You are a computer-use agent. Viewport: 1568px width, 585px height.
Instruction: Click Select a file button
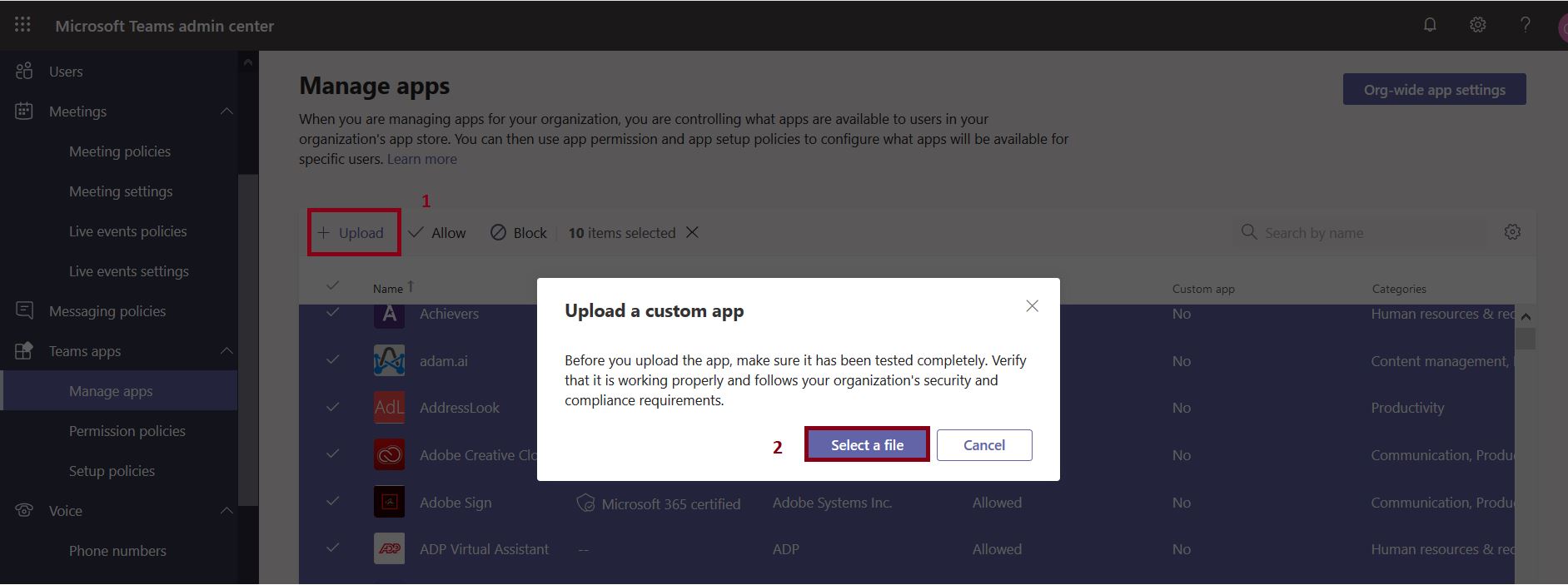(x=867, y=445)
